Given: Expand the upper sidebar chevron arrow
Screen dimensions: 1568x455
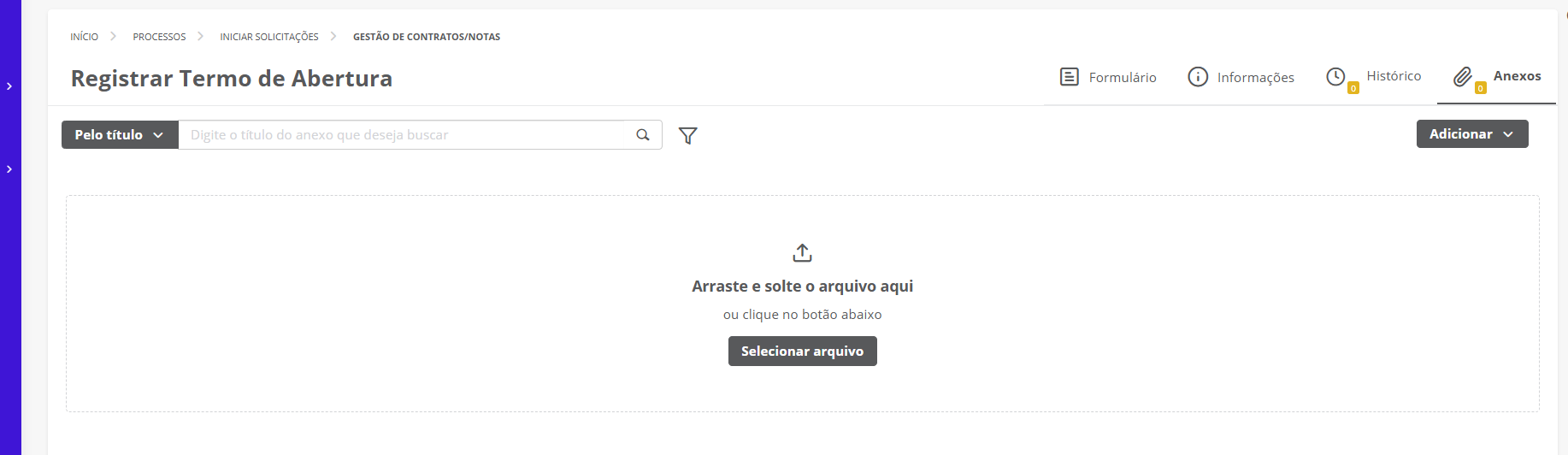Looking at the screenshot, I should (9, 86).
